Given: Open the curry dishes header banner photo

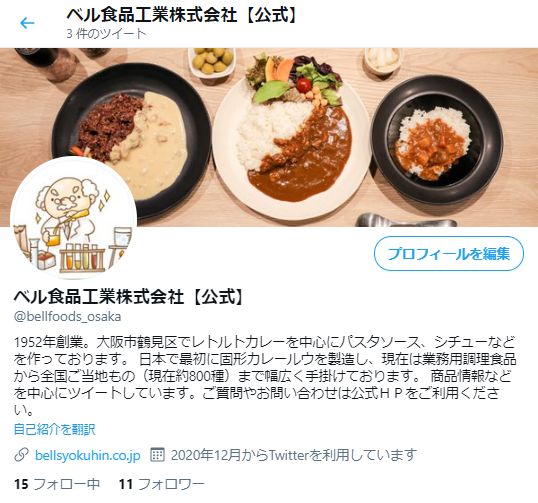Looking at the screenshot, I should (x=269, y=137).
